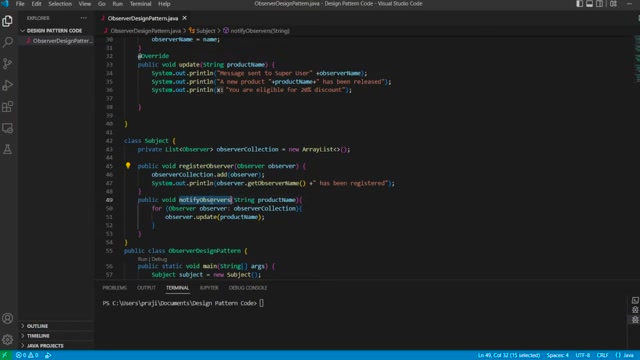Toggle primary side bar layout icon
This screenshot has width=640, height=360.
click(x=580, y=4)
